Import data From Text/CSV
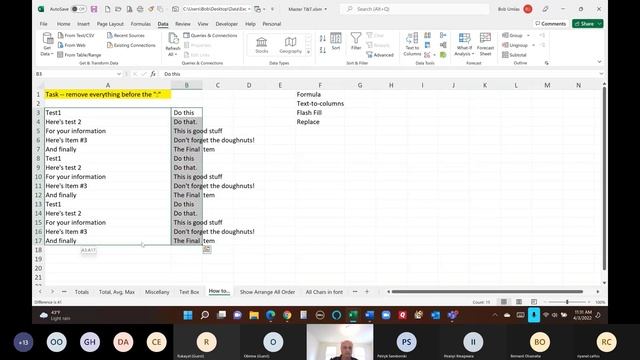Viewport: 640px width, 360px height. click(x=76, y=36)
